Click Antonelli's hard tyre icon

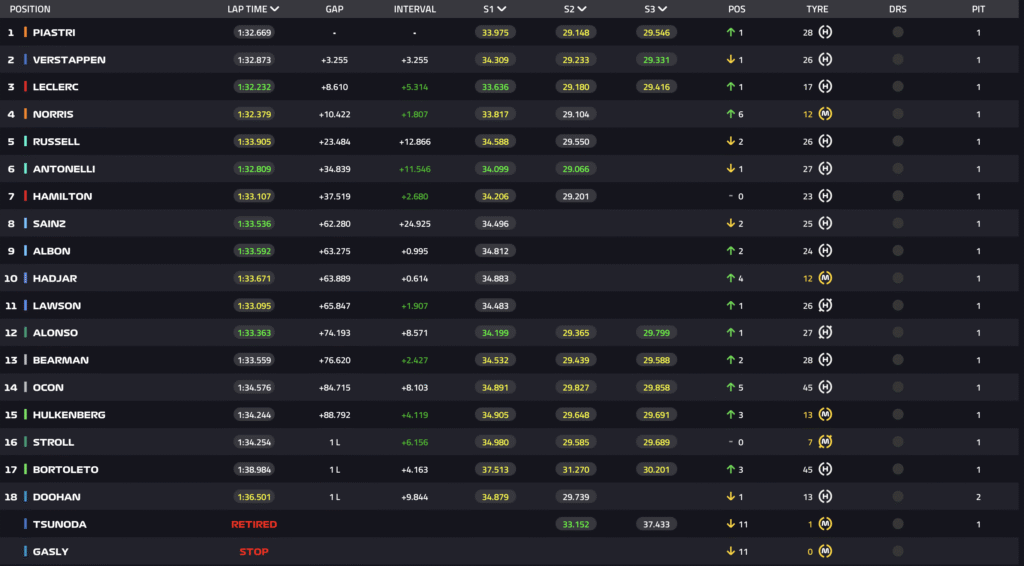825,168
